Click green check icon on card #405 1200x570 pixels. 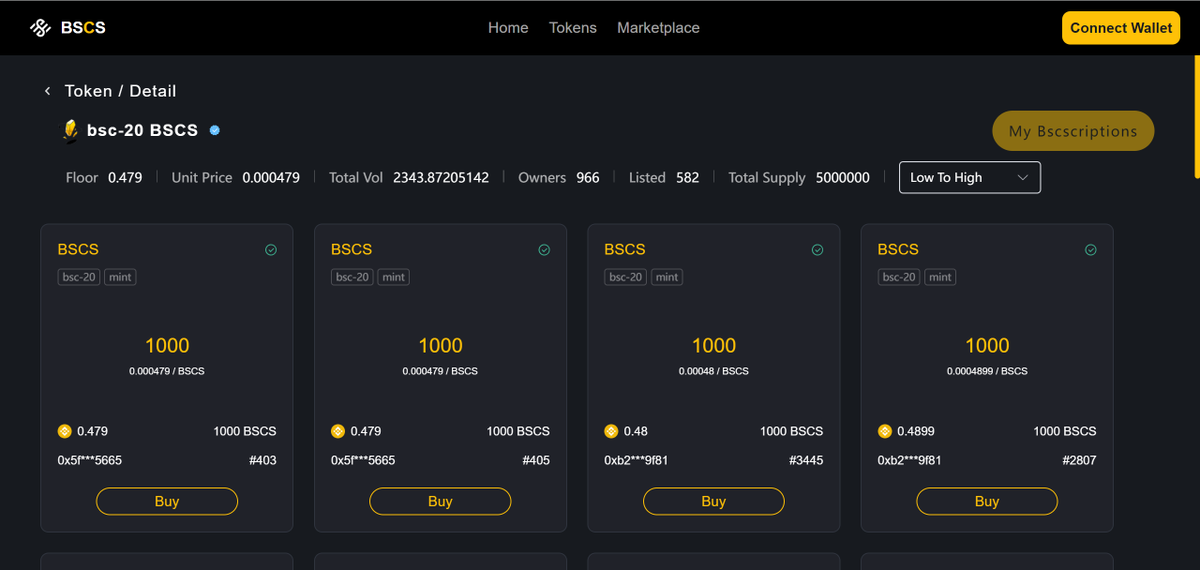click(544, 250)
